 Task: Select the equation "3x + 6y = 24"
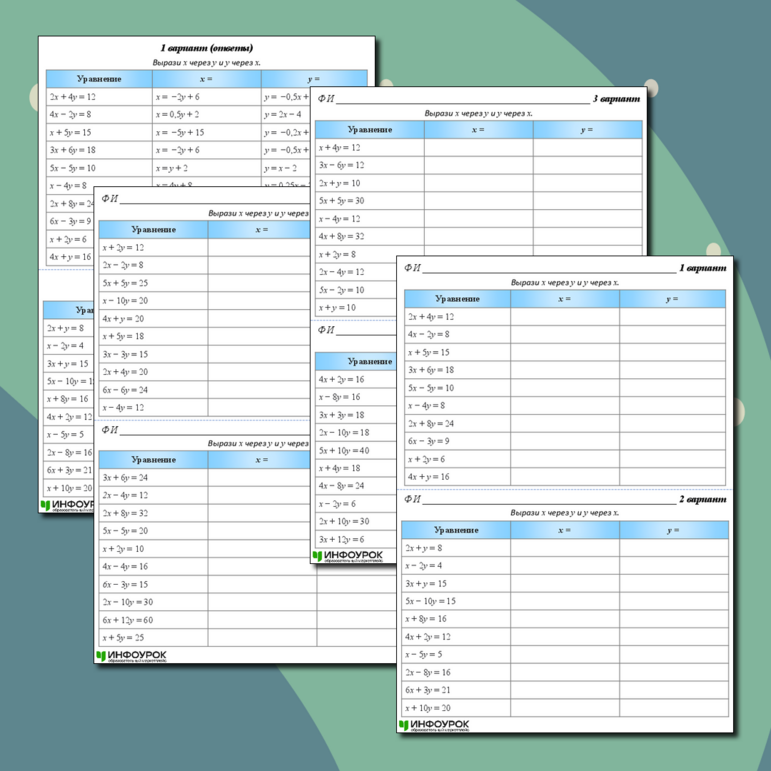point(125,478)
